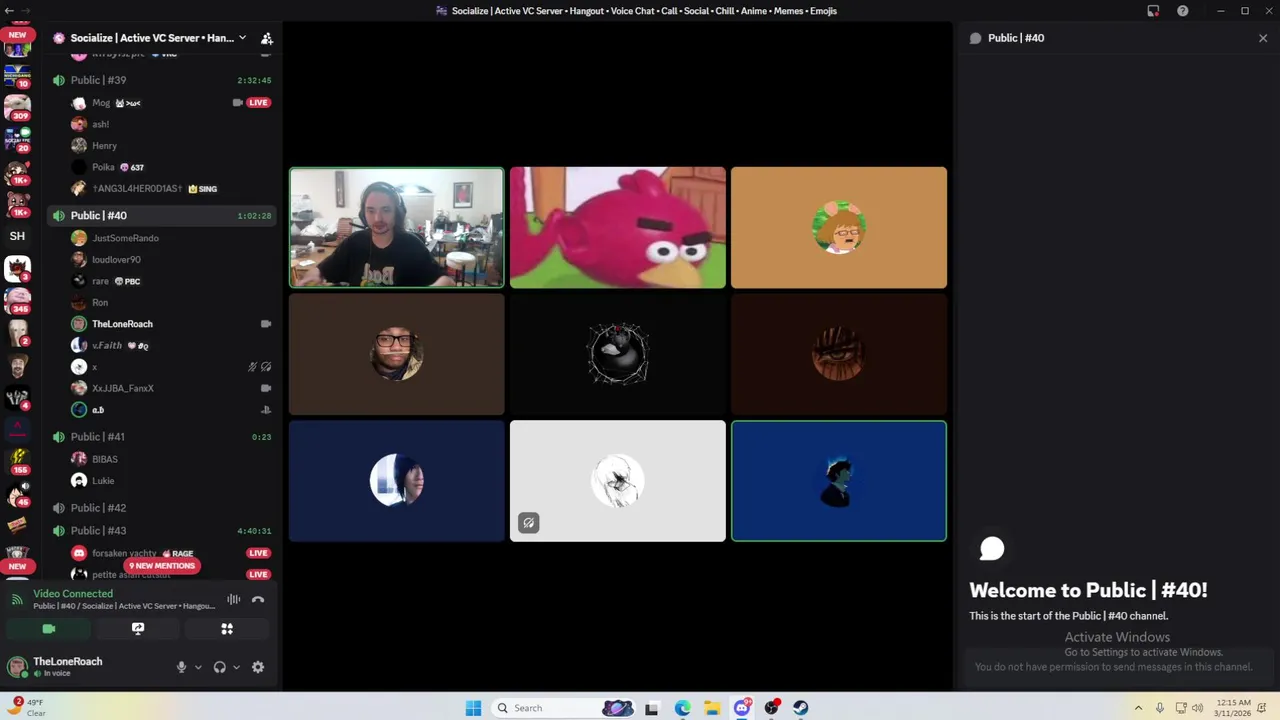Click user JustSomeRando in Public #40
Image resolution: width=1280 pixels, height=720 pixels.
point(125,238)
